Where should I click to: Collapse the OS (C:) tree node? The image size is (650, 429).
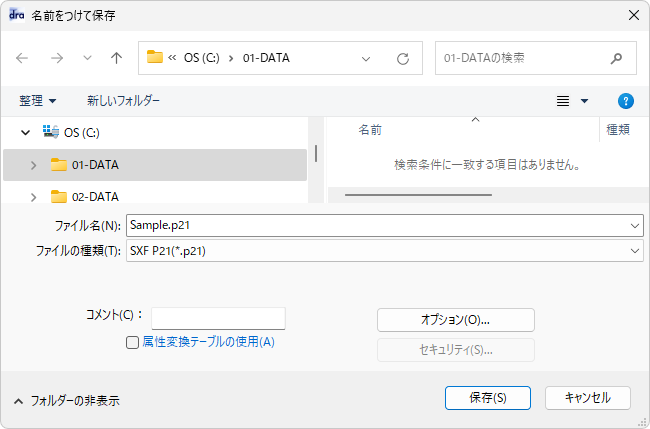coord(26,133)
